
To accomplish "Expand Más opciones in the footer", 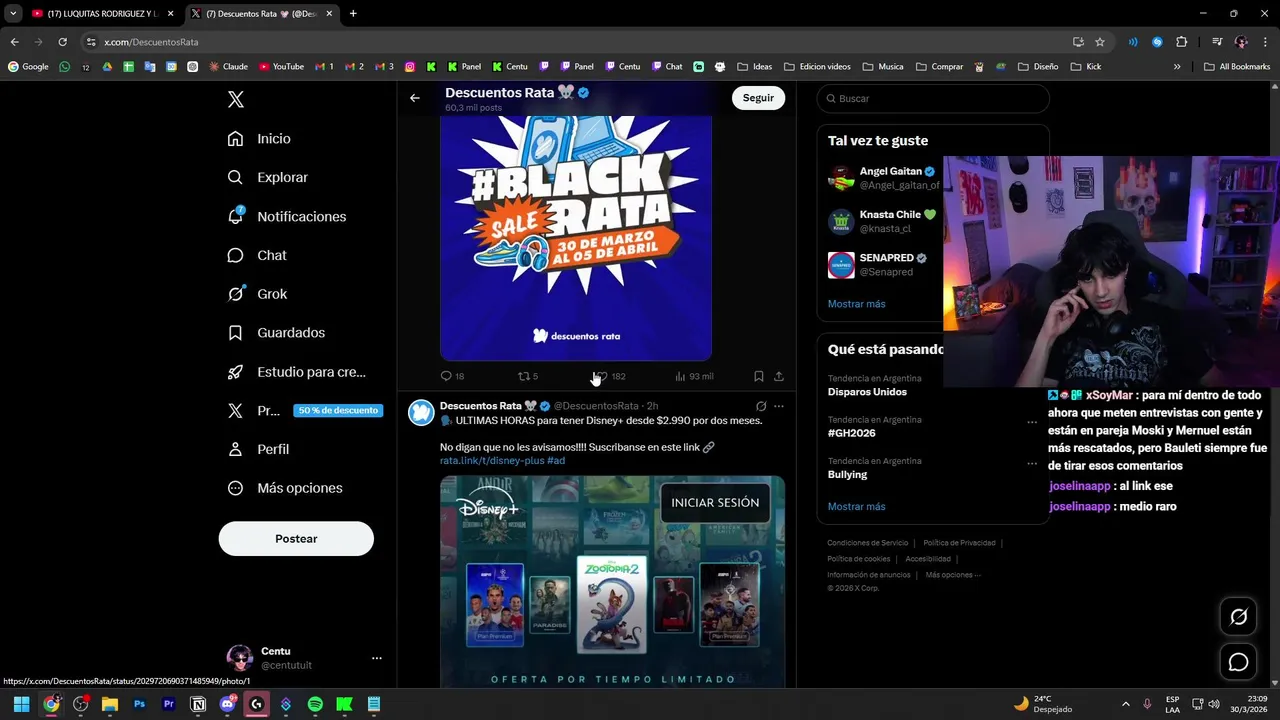I will 953,575.
